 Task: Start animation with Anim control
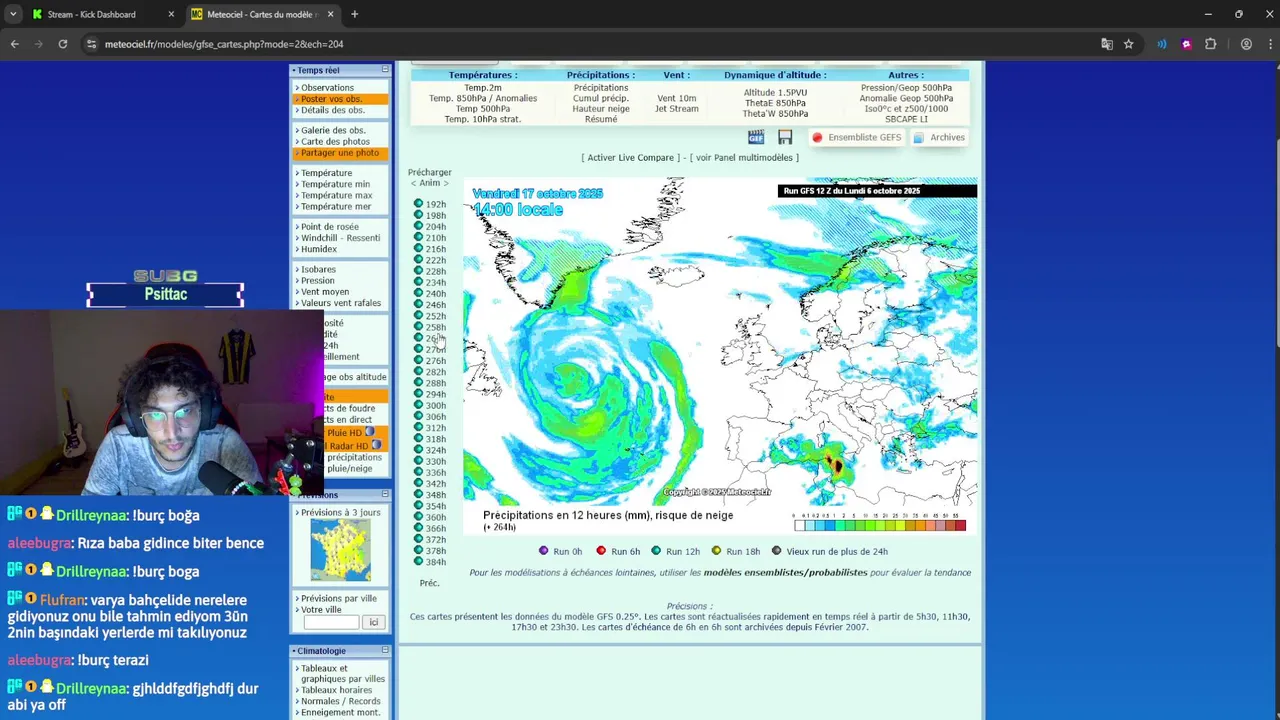pyautogui.click(x=429, y=183)
